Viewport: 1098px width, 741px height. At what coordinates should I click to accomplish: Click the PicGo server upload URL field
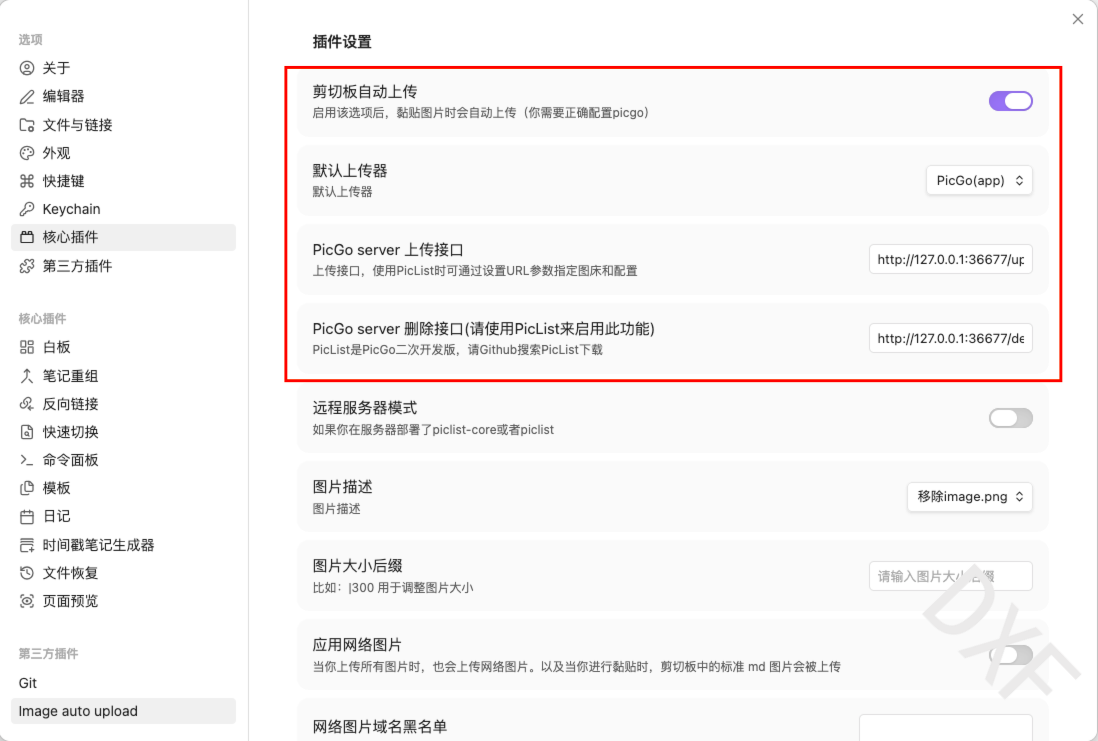[950, 258]
